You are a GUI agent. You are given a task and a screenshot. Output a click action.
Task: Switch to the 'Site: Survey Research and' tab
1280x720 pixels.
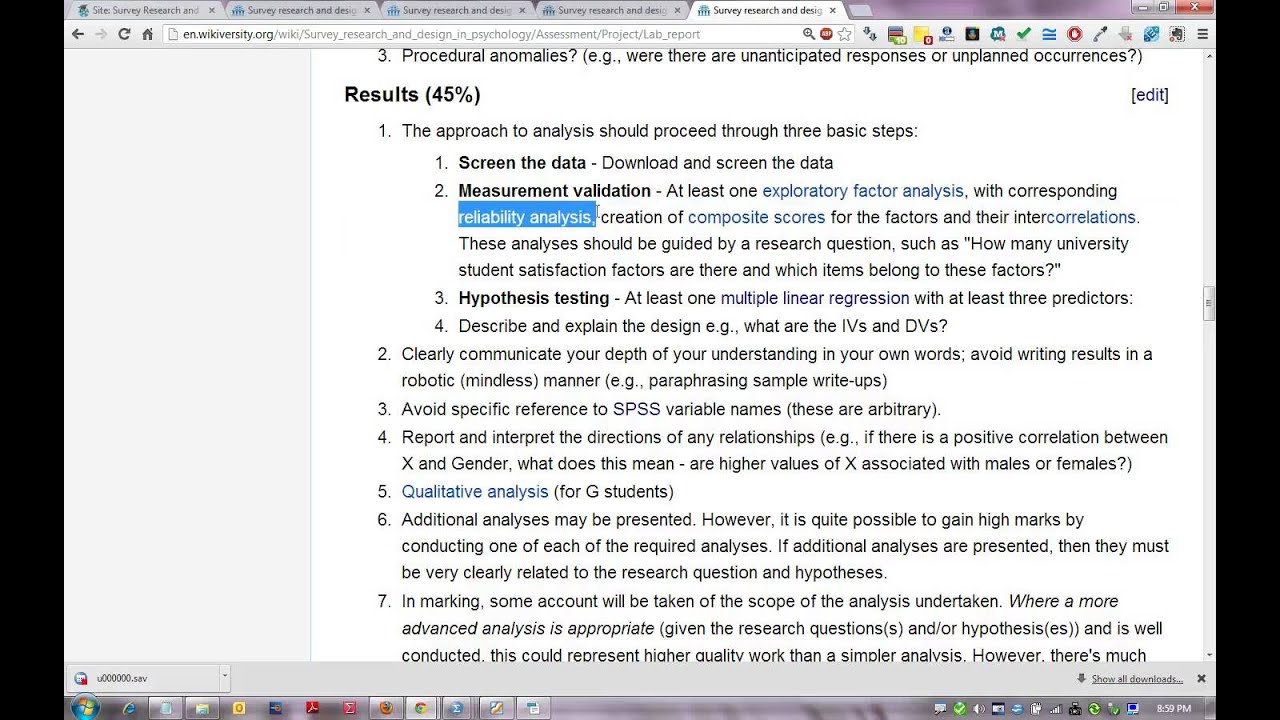pyautogui.click(x=144, y=10)
